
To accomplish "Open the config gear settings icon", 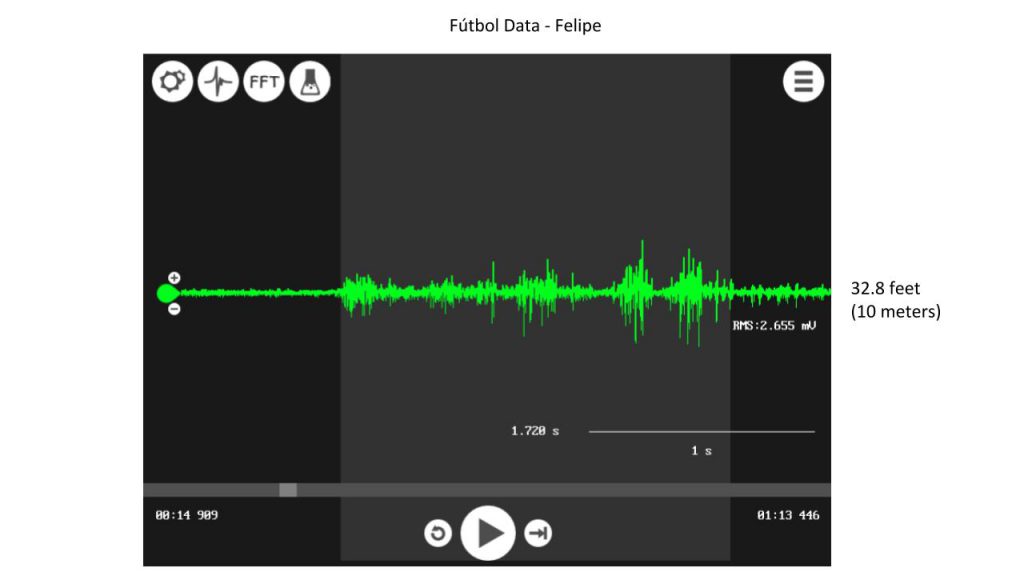I will (x=173, y=82).
